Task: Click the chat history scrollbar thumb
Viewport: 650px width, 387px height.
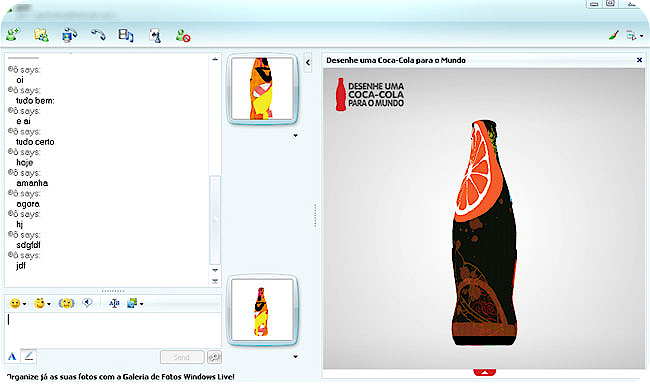Action: coord(215,220)
